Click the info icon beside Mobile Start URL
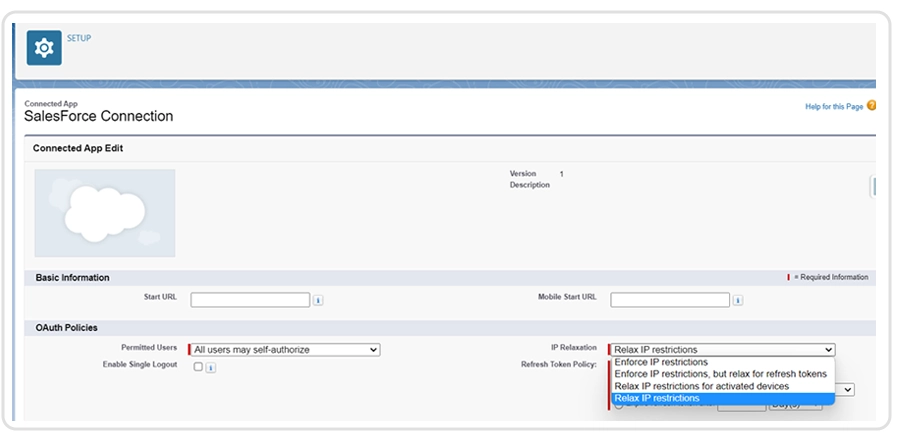Image resolution: width=900 pixels, height=437 pixels. coord(738,300)
